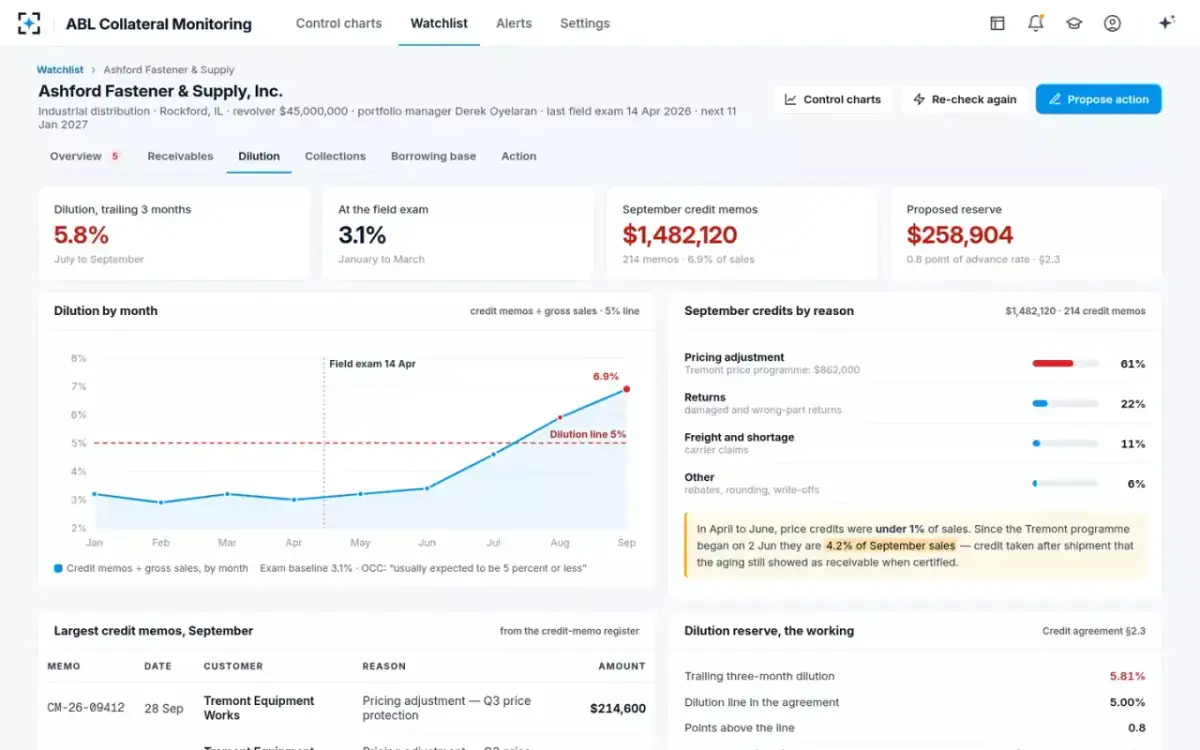
Task: Click Tremont Equipment Works customer for CM-26-09412
Action: click(x=259, y=708)
